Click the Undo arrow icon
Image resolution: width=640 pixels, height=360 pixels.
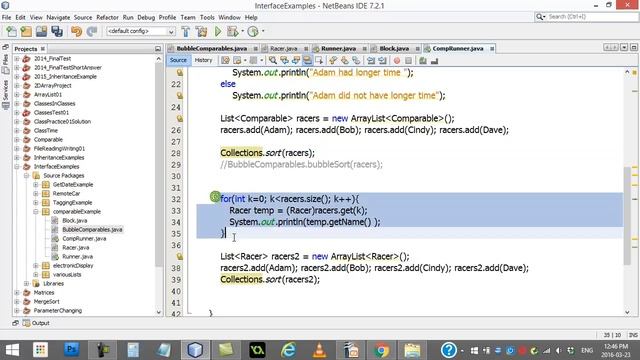(x=76, y=31)
